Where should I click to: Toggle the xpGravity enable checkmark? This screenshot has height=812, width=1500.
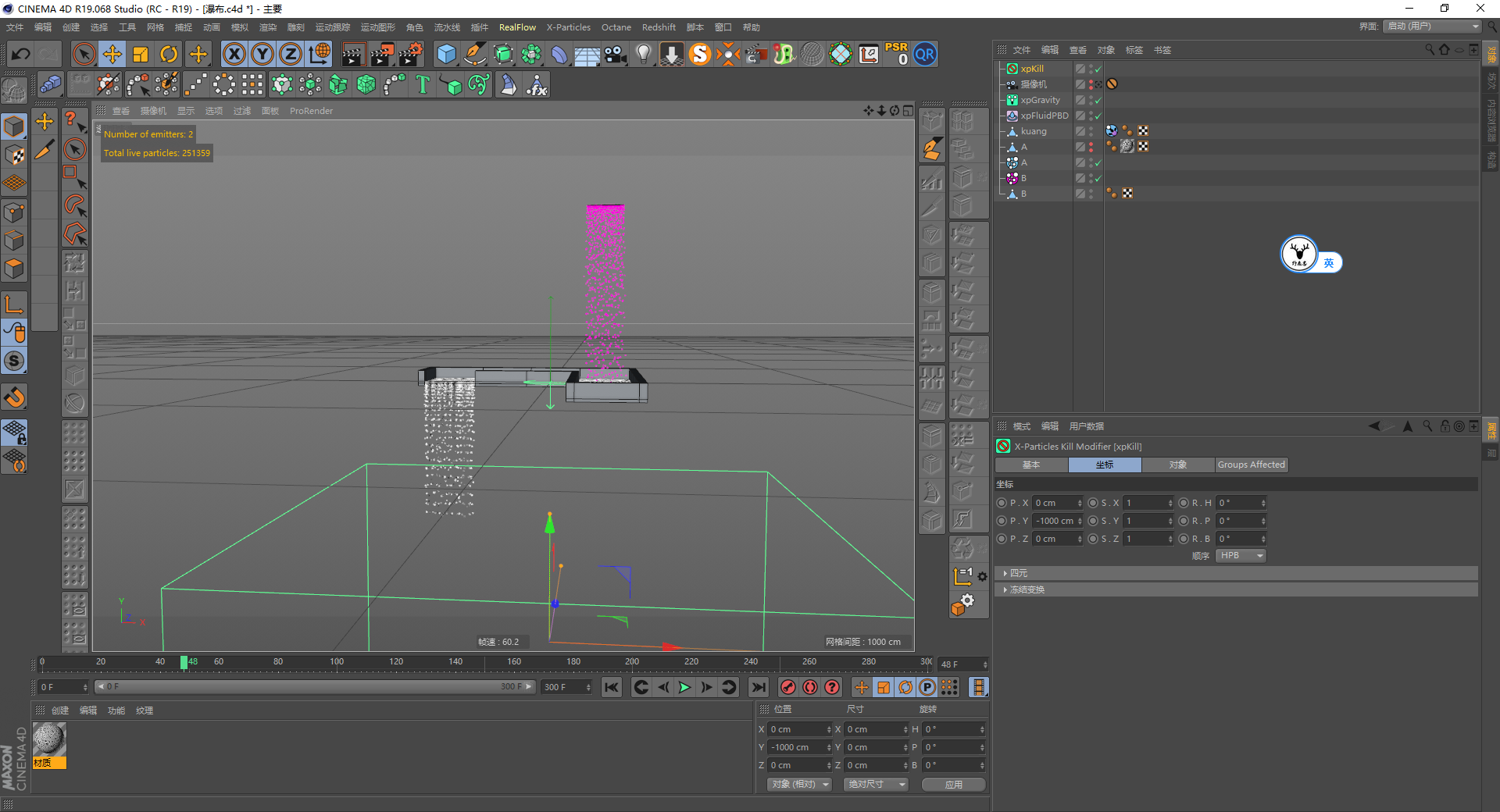click(x=1098, y=100)
